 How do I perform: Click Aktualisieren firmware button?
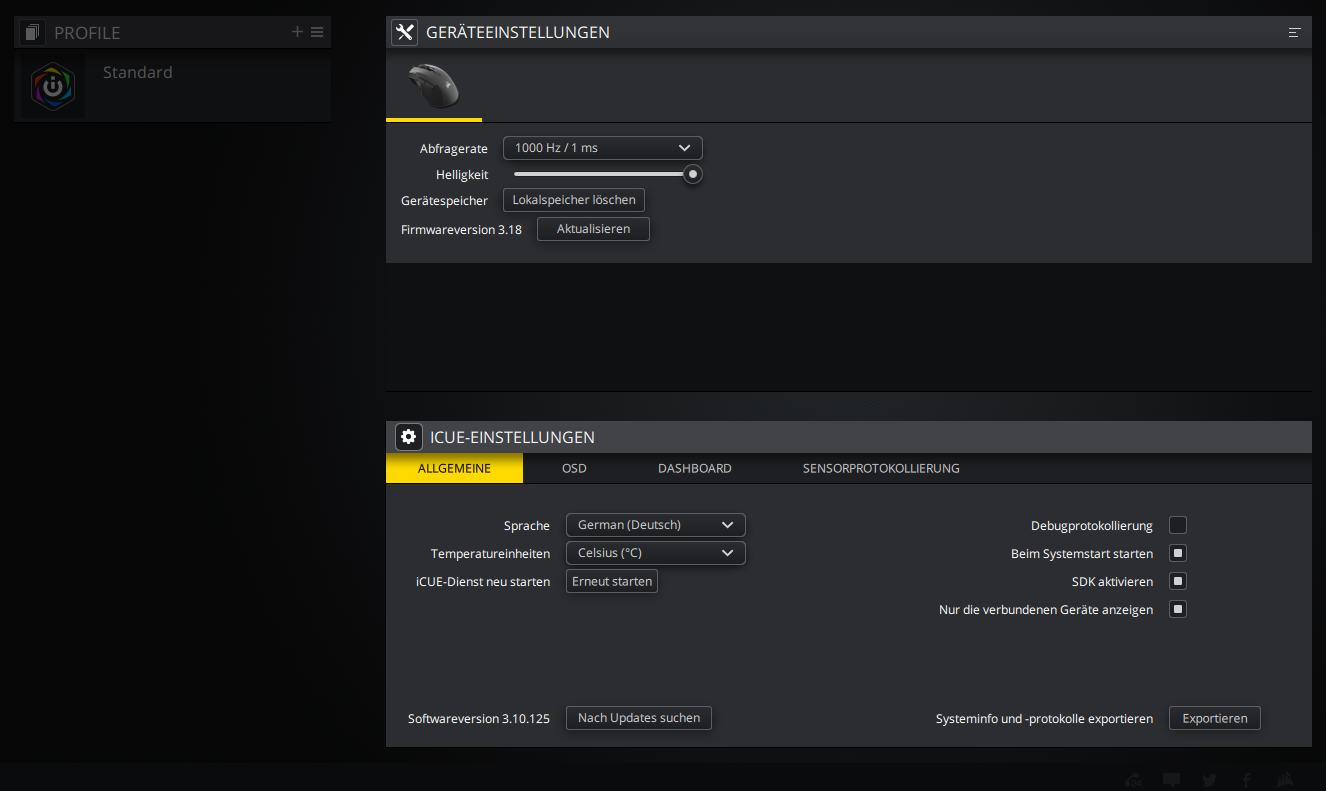[x=594, y=229]
